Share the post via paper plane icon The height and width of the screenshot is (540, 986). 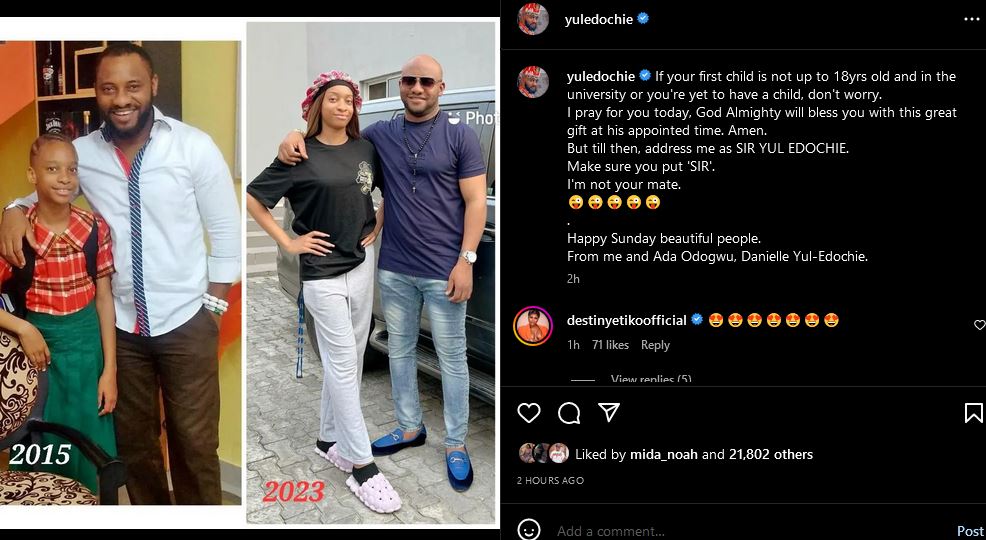tap(609, 412)
